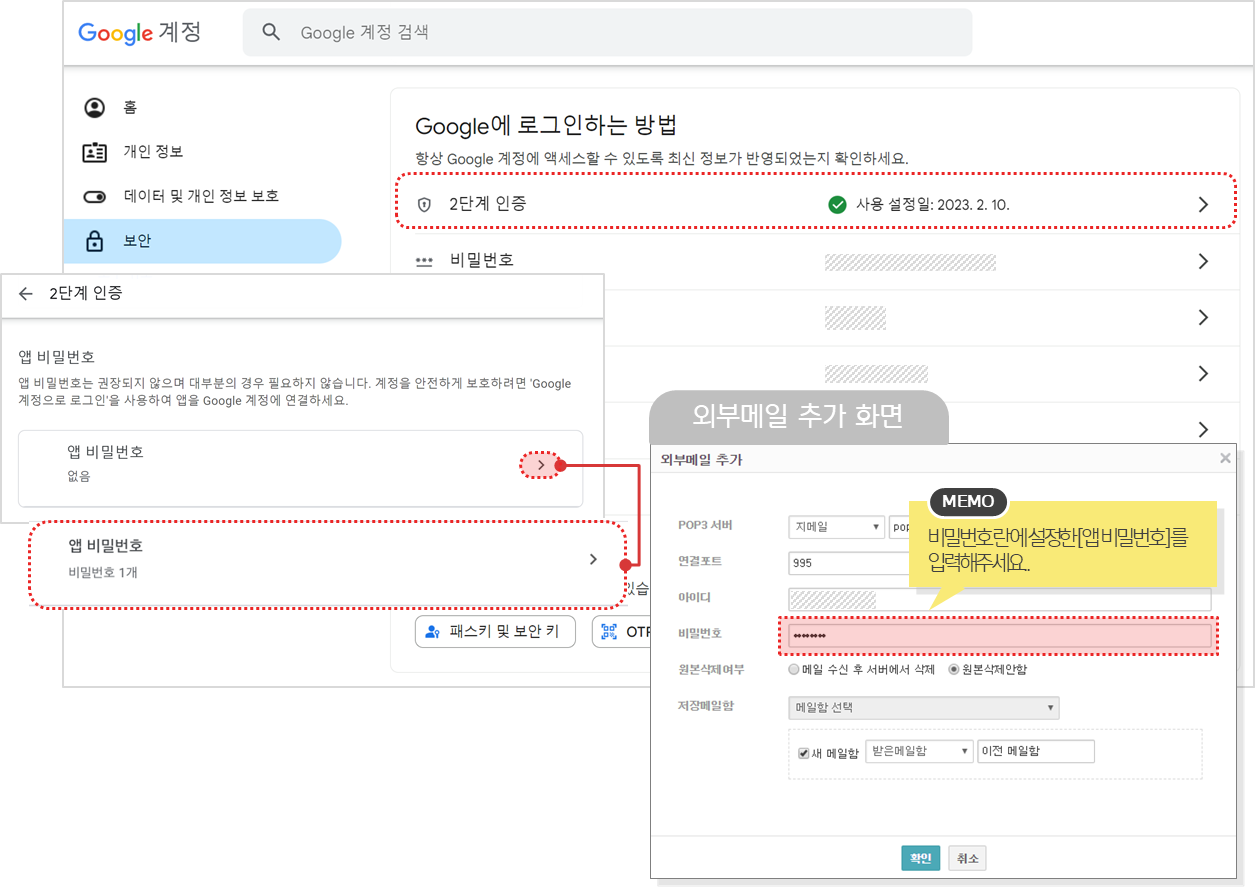1255x887 pixels.
Task: Toggle the 새 메일함 checkbox
Action: tap(803, 752)
